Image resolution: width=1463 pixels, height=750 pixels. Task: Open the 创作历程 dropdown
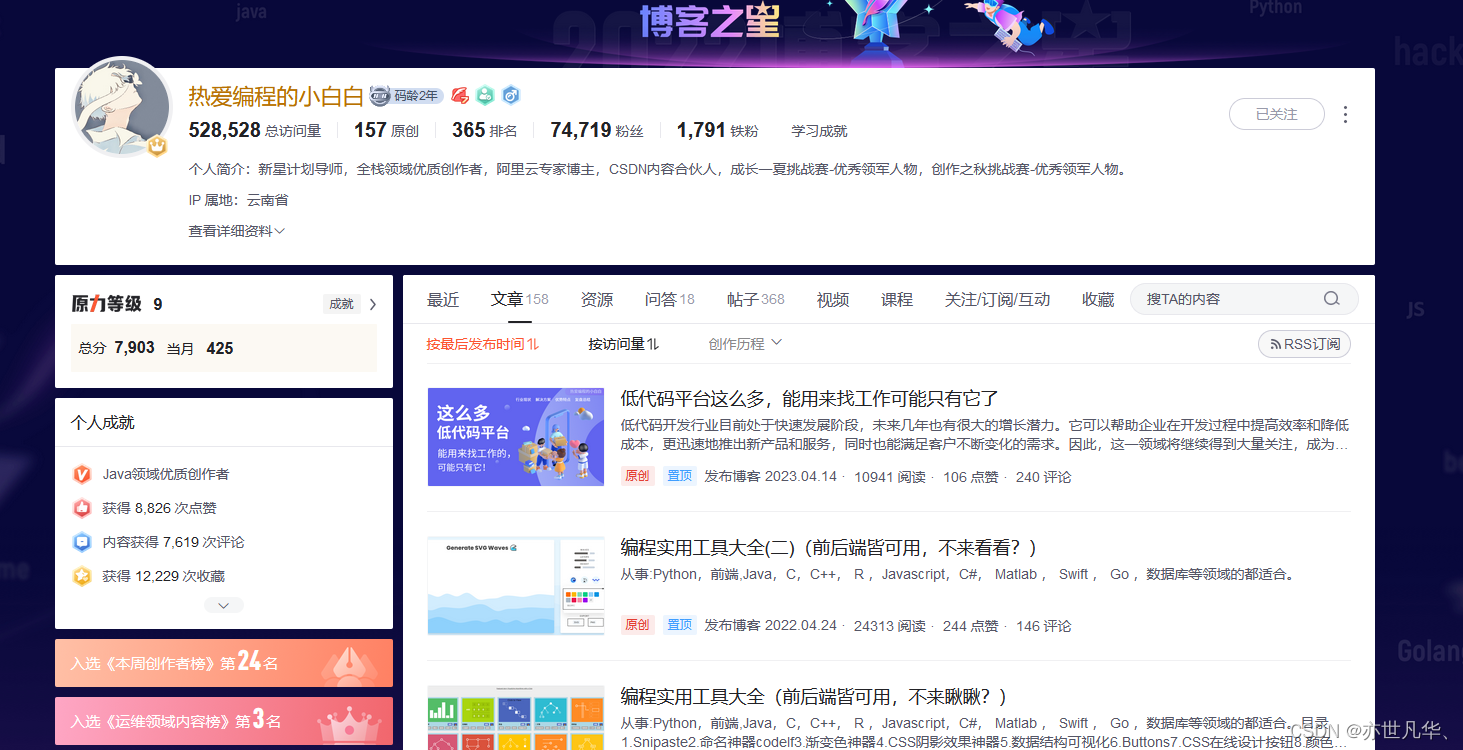click(x=745, y=344)
